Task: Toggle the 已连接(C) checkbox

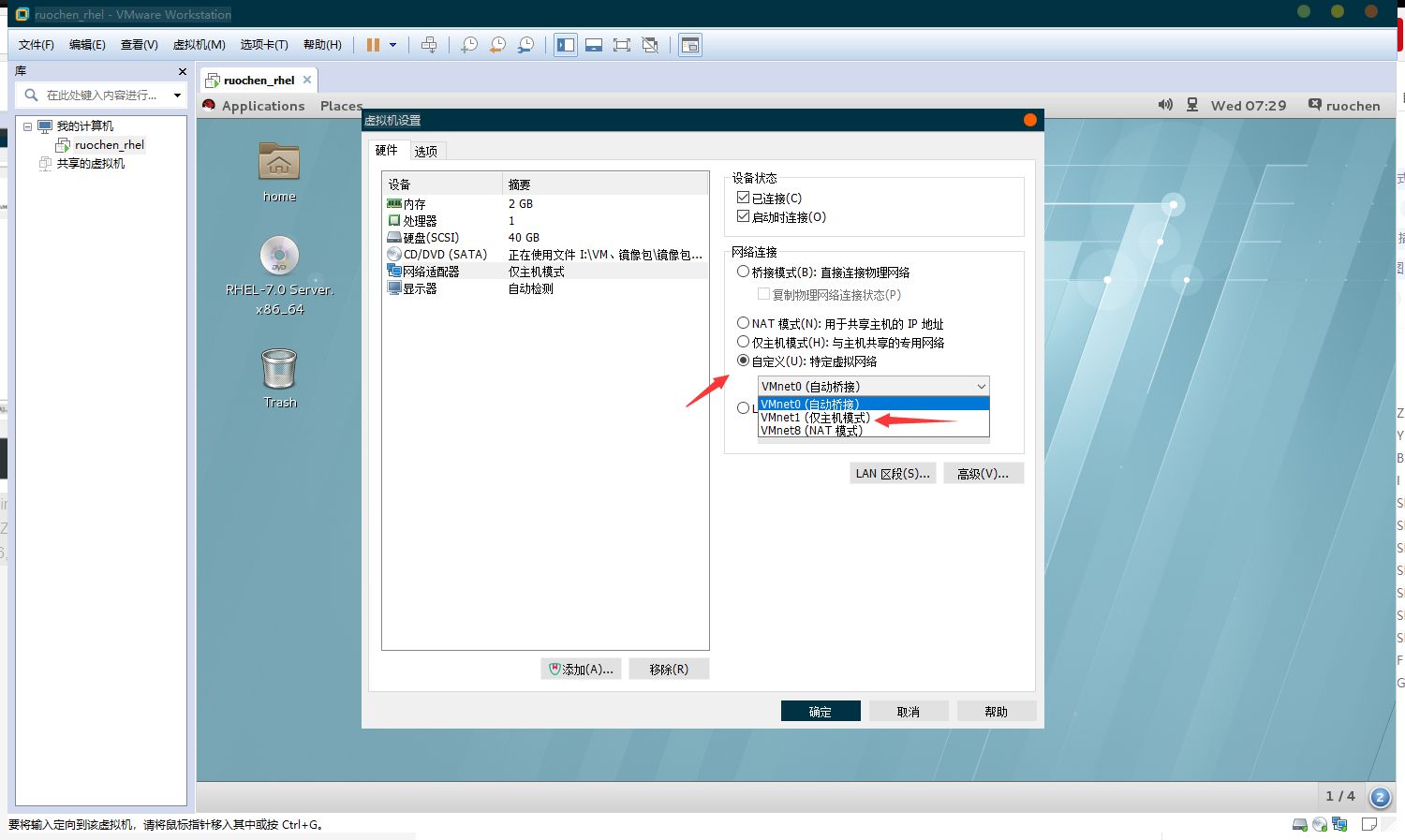Action: click(x=744, y=198)
